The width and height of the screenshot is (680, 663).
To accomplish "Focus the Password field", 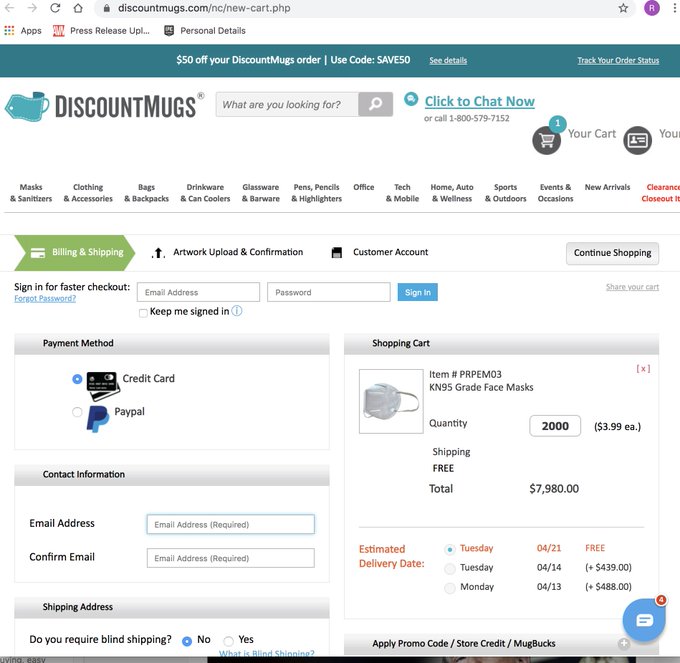I will point(329,292).
